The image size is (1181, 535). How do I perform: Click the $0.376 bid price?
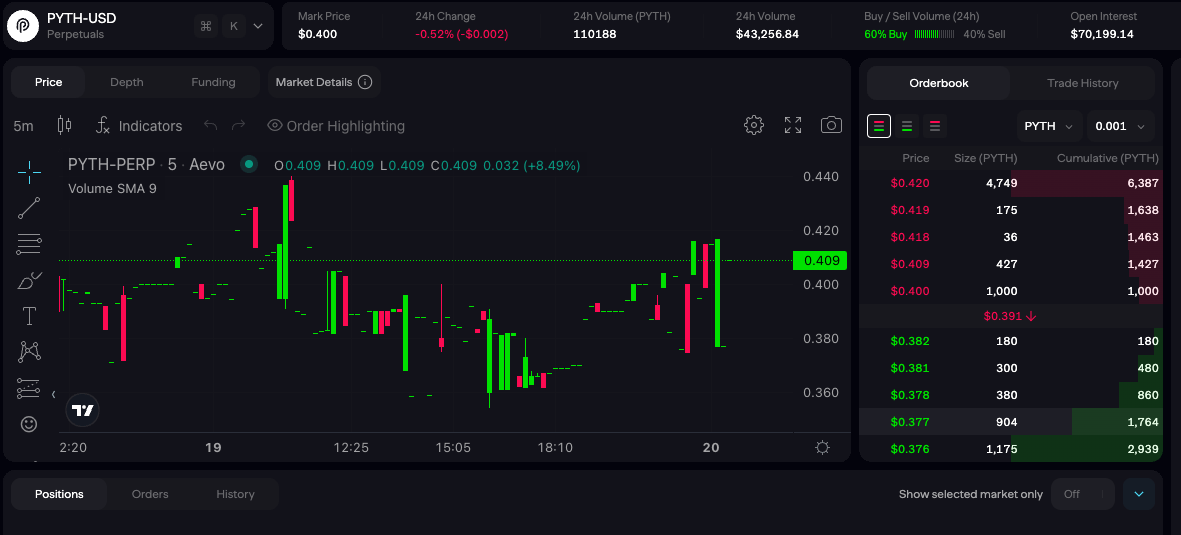[x=910, y=450]
